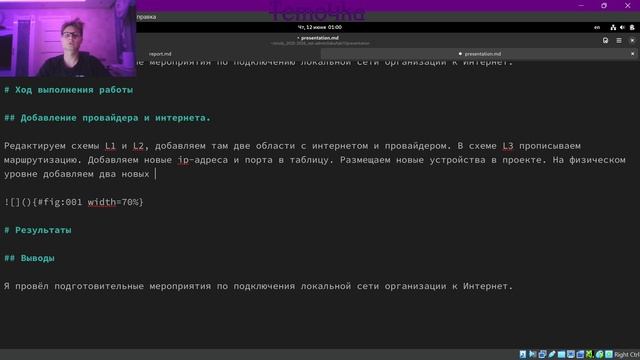Image resolution: width=640 pixels, height=360 pixels.
Task: Click the '## Добавление провайдера и интернета.' heading
Action: pyautogui.click(x=107, y=118)
